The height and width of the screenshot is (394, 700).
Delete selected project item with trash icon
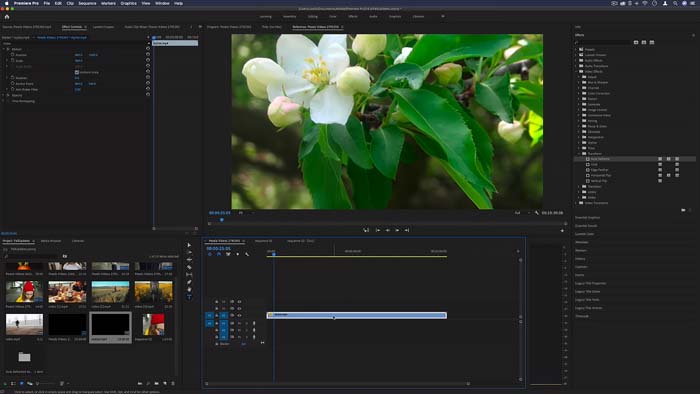point(173,383)
